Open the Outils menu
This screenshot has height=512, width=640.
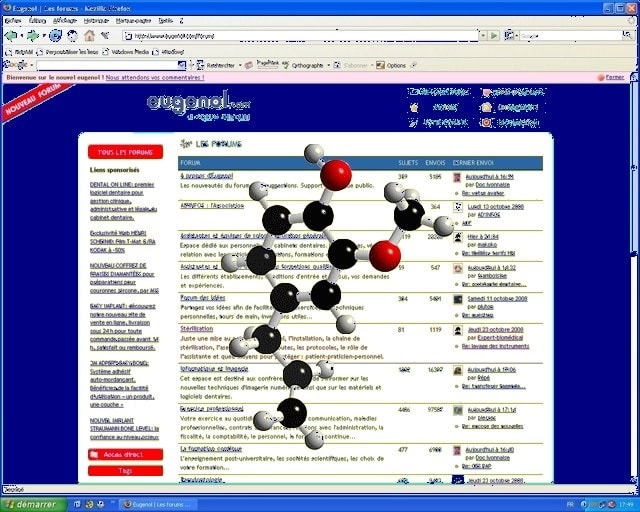(165, 20)
